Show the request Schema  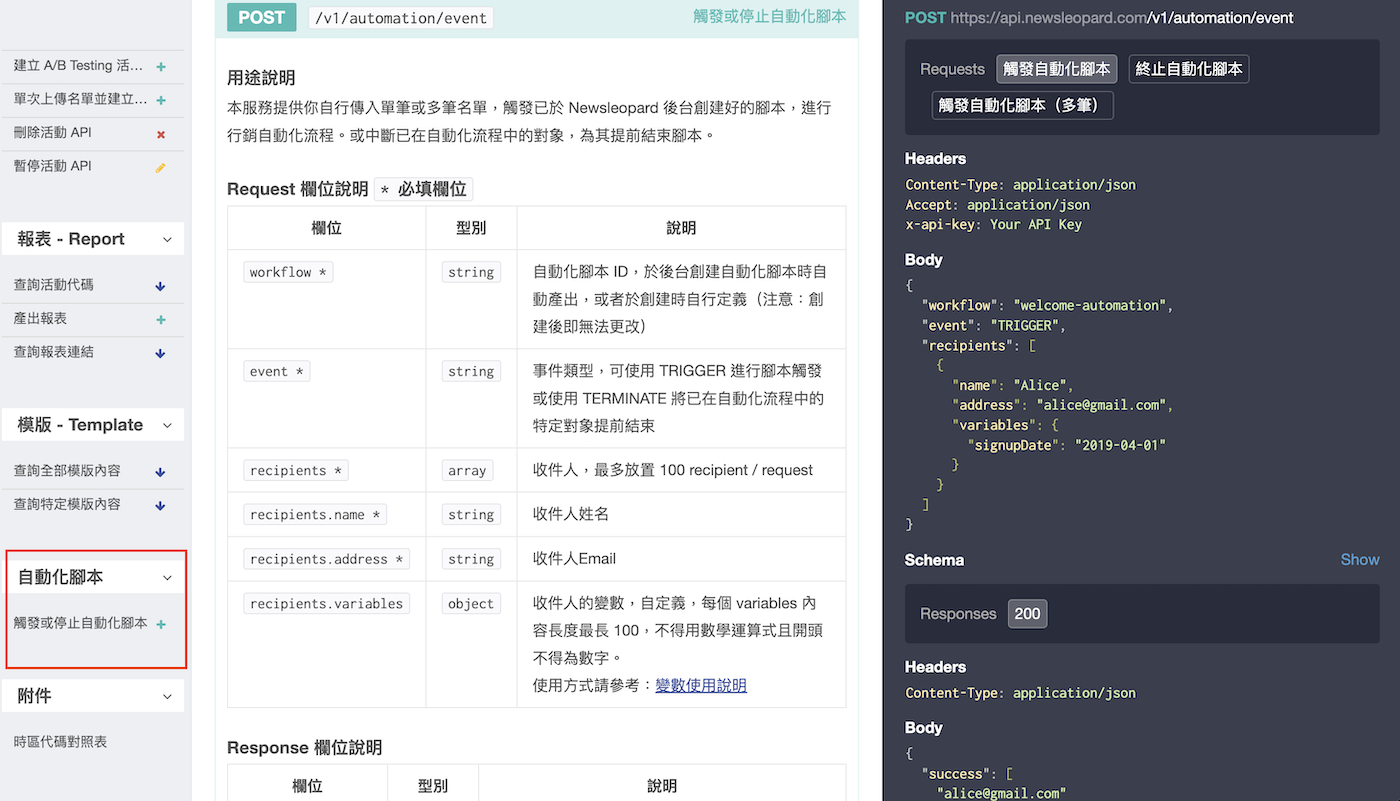(x=1360, y=560)
